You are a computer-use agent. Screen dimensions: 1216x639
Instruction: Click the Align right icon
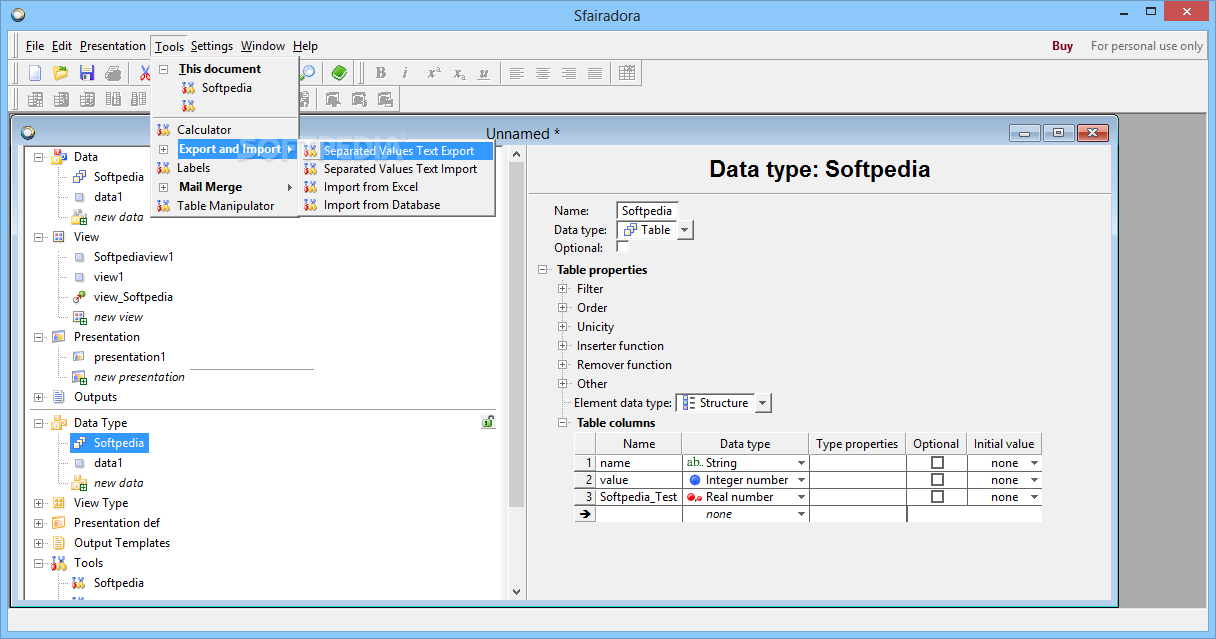tap(569, 73)
